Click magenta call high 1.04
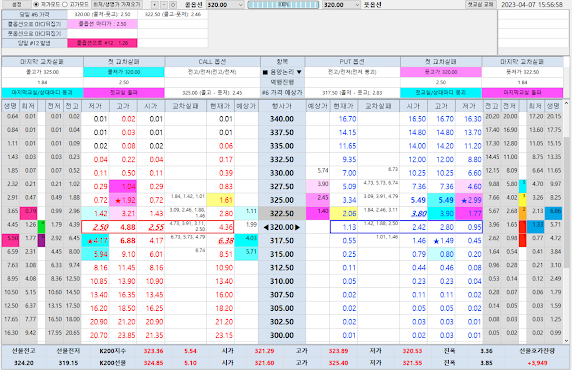The image size is (572, 370). 123,186
